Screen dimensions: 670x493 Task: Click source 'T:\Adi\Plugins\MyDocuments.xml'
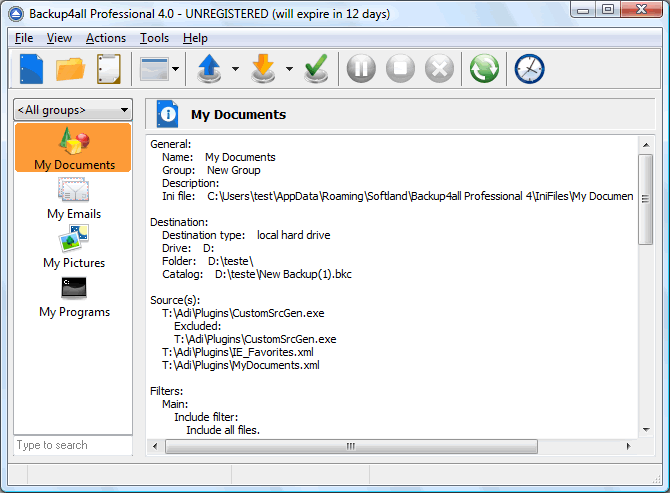[x=241, y=365]
